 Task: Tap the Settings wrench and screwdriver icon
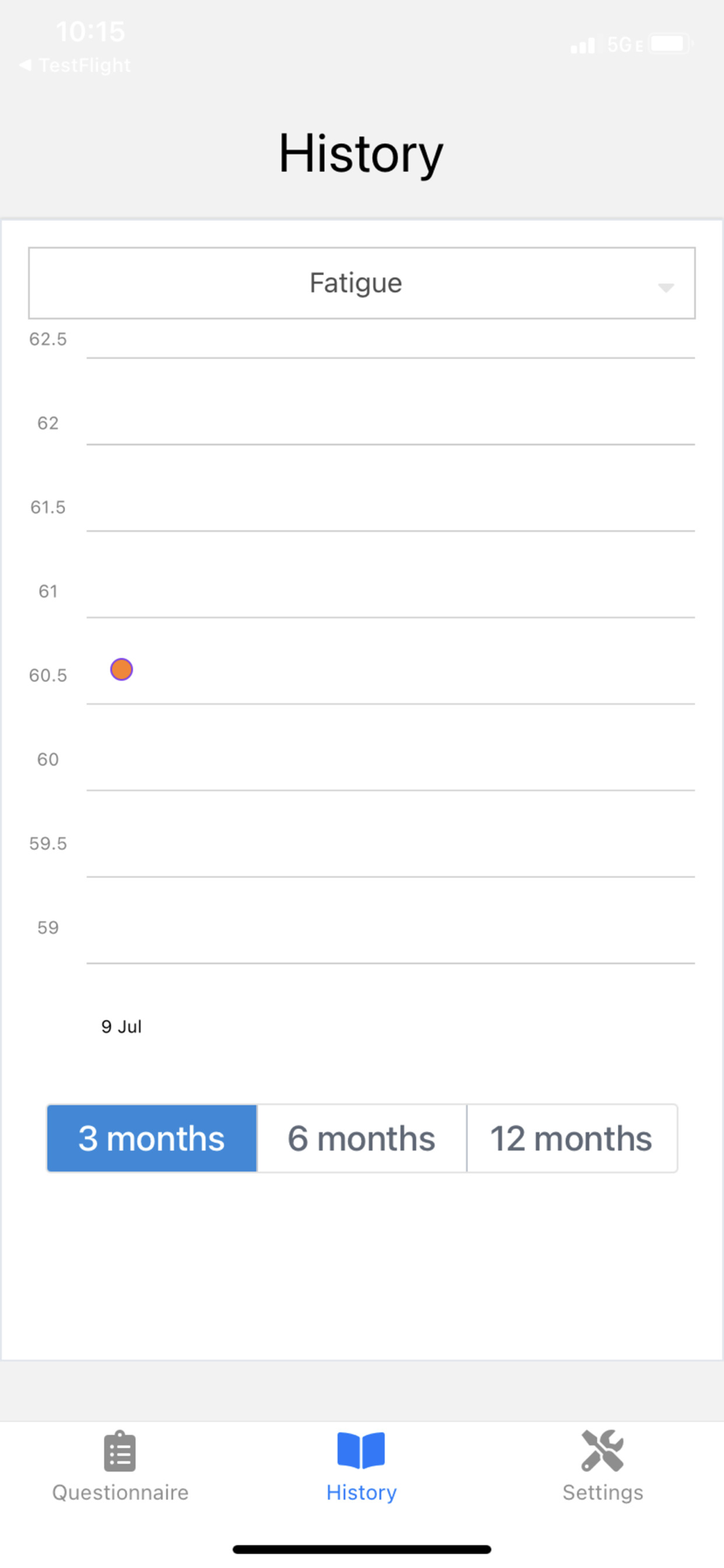[603, 1450]
